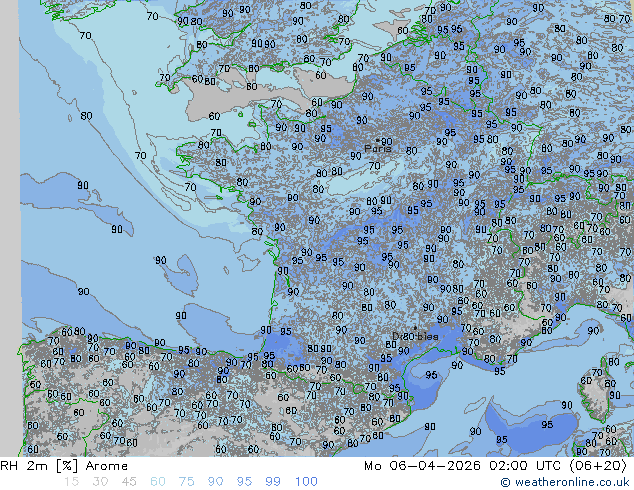Viewport: 634px width, 490px height.
Task: Select the 99 legend value
Action: tap(273, 482)
